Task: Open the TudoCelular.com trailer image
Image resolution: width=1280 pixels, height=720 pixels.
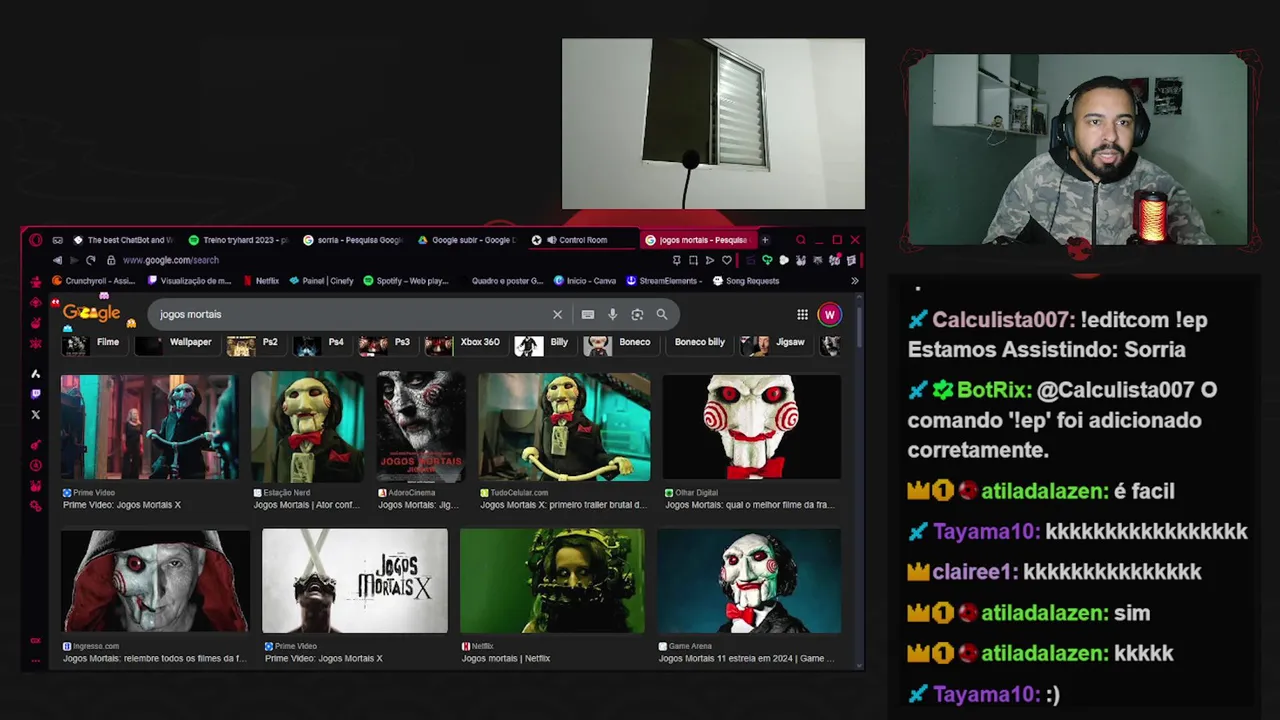Action: click(x=564, y=427)
